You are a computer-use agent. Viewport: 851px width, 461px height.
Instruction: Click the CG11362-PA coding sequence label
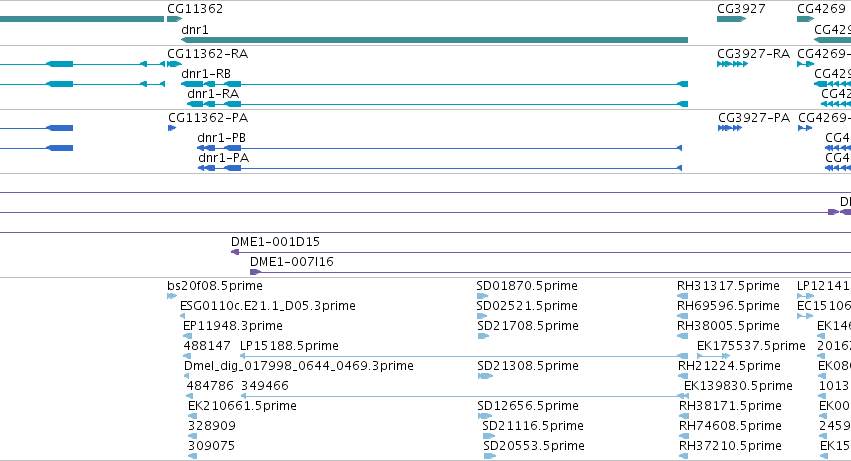[x=208, y=118]
